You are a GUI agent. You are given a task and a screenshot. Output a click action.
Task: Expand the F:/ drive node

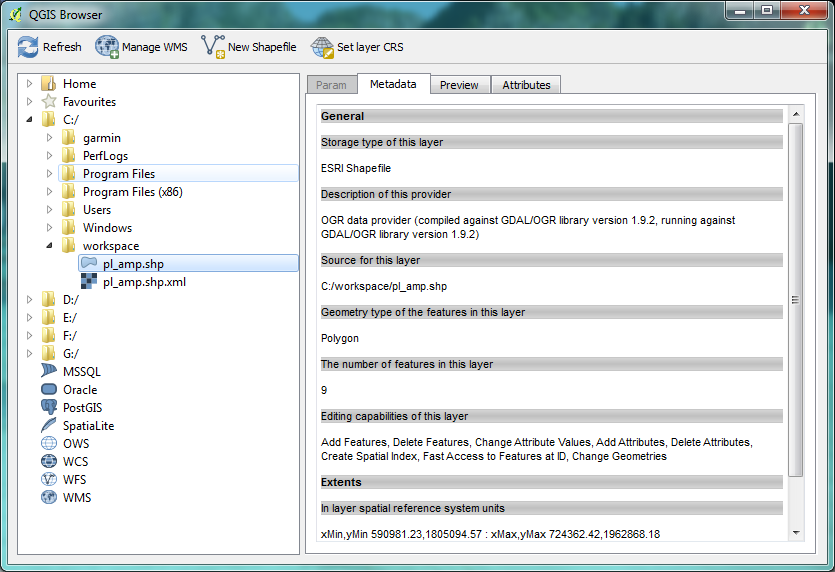pos(29,336)
